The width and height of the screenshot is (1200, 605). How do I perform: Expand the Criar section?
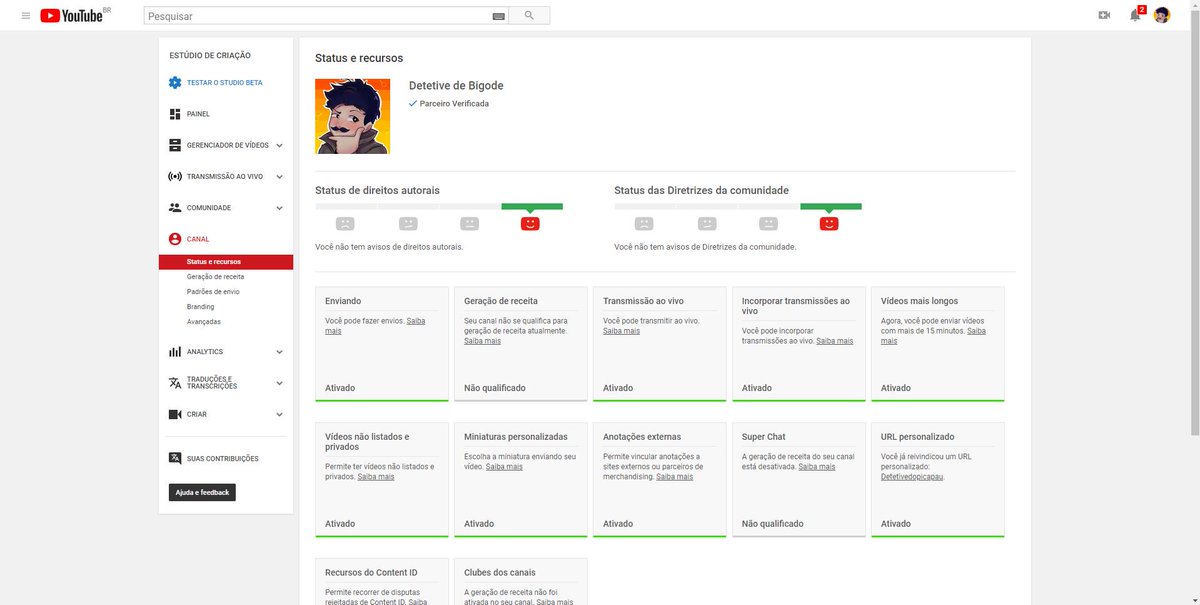279,414
